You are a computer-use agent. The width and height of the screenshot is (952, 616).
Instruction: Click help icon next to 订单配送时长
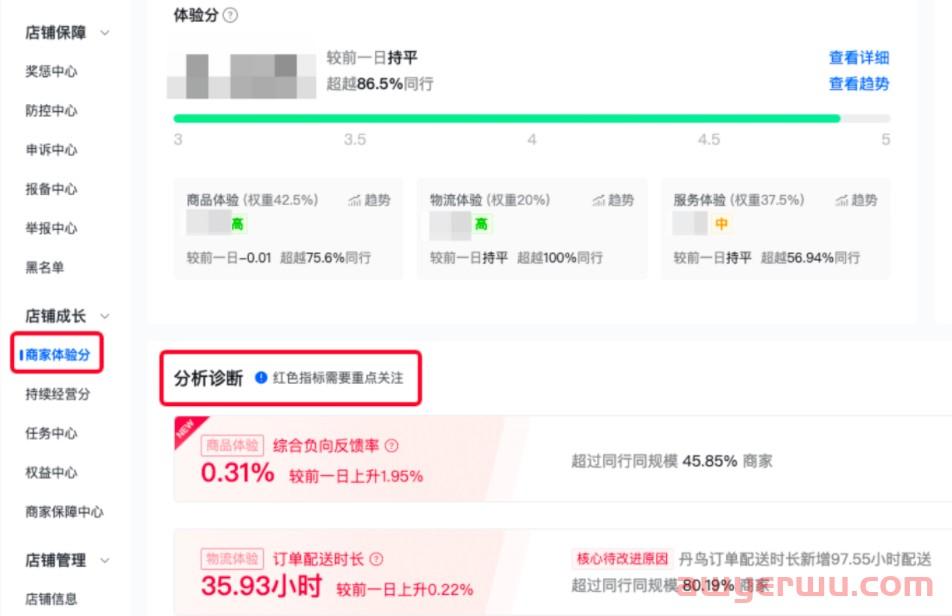coord(376,559)
